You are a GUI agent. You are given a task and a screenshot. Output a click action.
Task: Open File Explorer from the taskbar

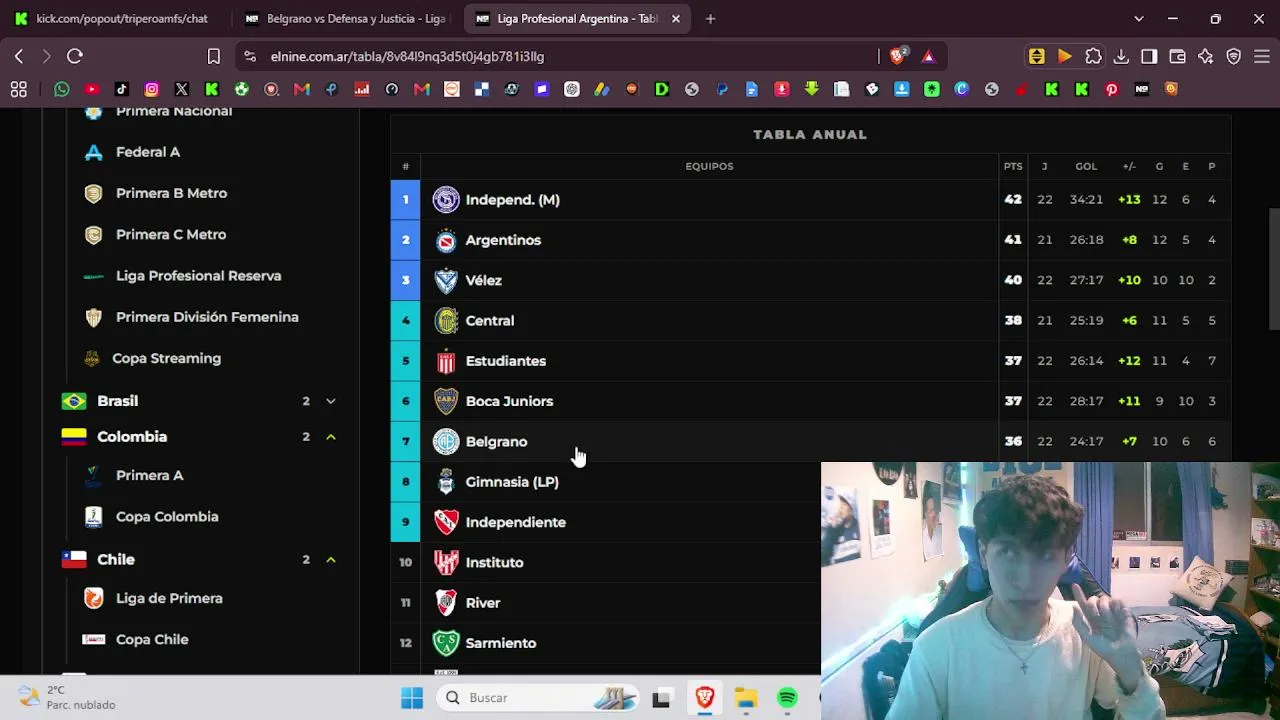(x=746, y=698)
